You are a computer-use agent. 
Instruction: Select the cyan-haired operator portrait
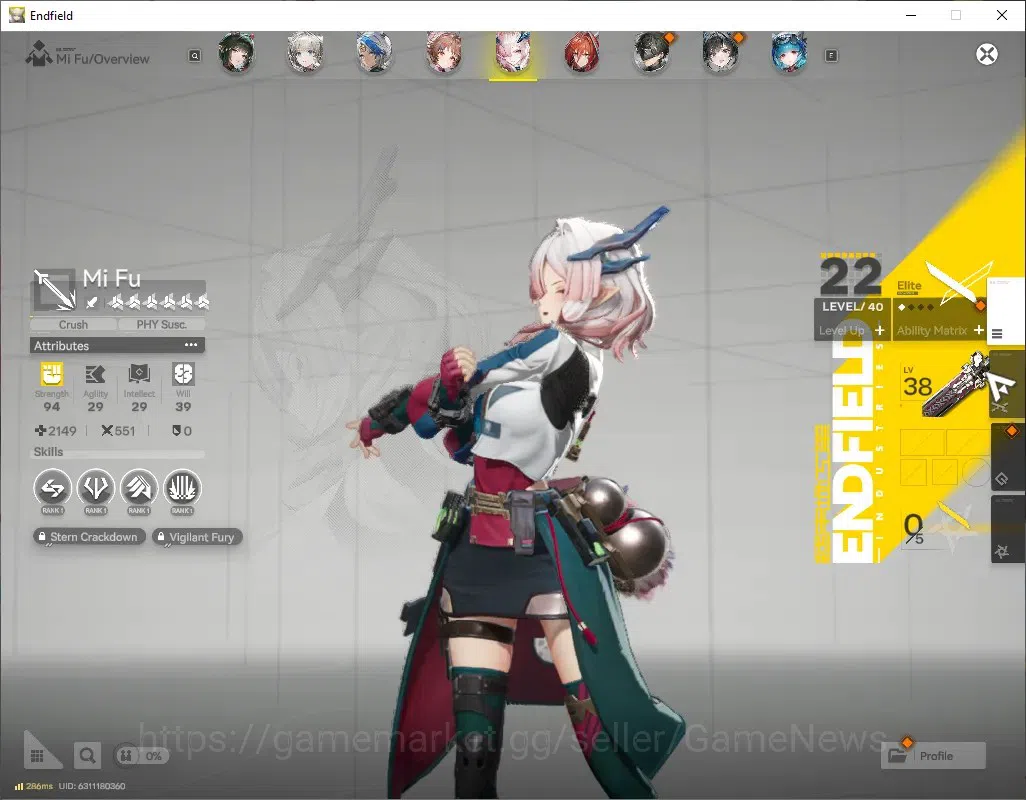tap(789, 52)
